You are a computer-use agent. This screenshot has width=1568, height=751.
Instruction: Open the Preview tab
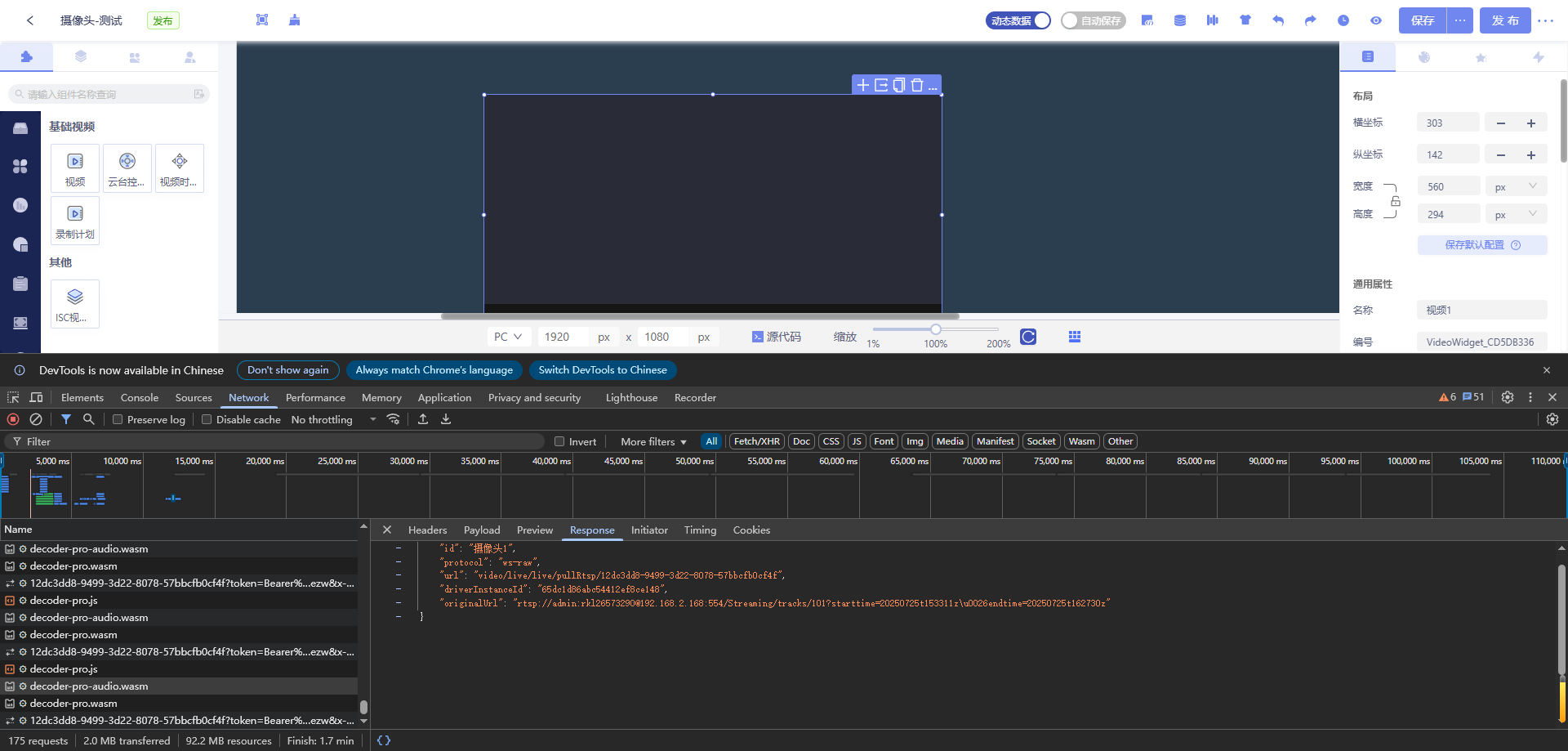coord(535,530)
